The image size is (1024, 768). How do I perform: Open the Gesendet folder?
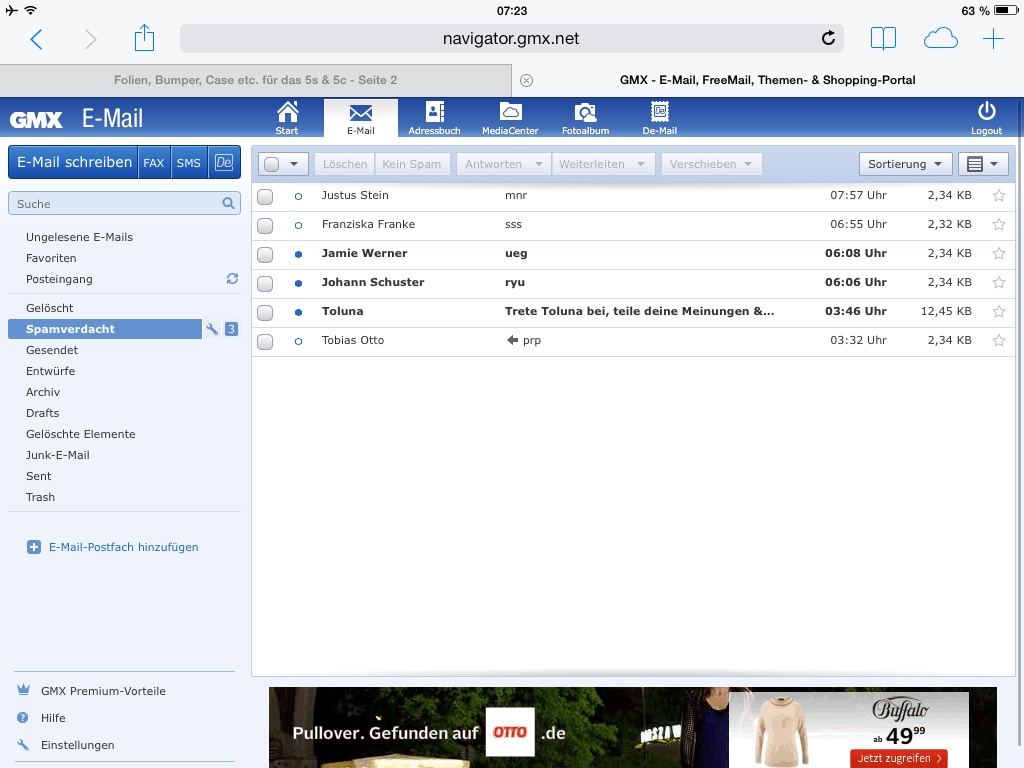pyautogui.click(x=52, y=350)
